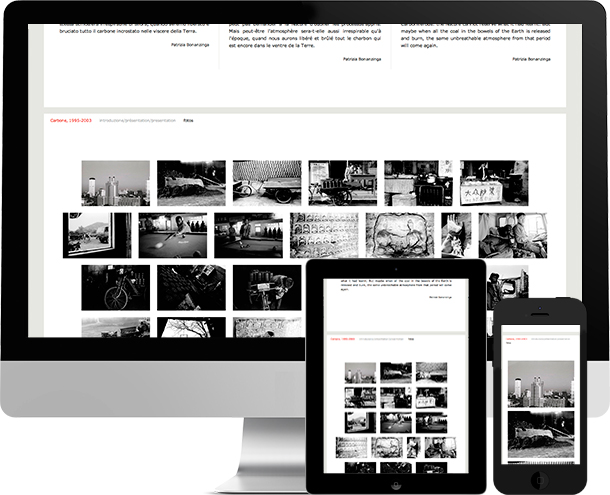Viewport: 610px width, 495px height.
Task: Tap the red Carbone link on the iPad
Action: (x=343, y=339)
